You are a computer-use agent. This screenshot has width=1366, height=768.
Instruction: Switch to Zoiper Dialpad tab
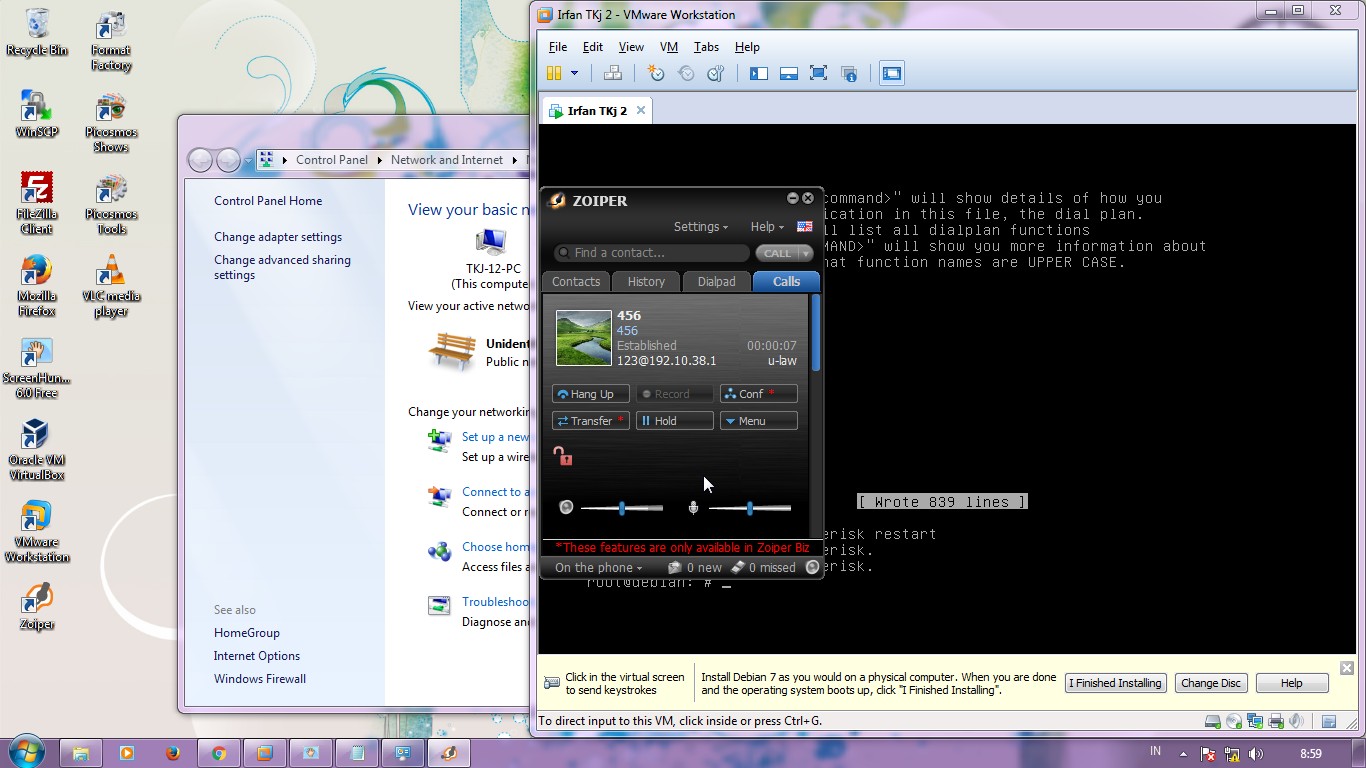click(716, 282)
